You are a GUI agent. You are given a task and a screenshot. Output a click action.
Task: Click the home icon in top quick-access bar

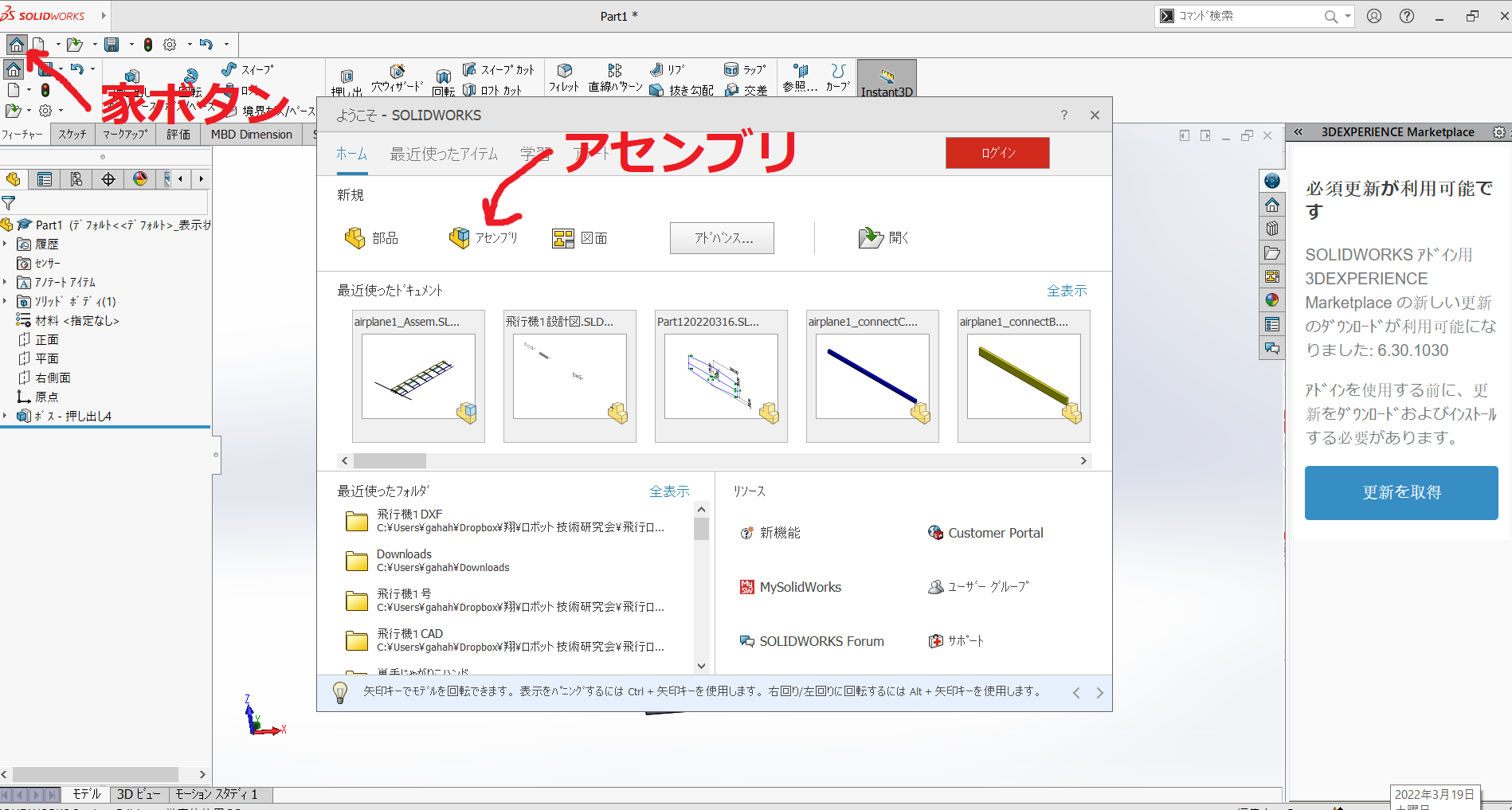(x=16, y=45)
